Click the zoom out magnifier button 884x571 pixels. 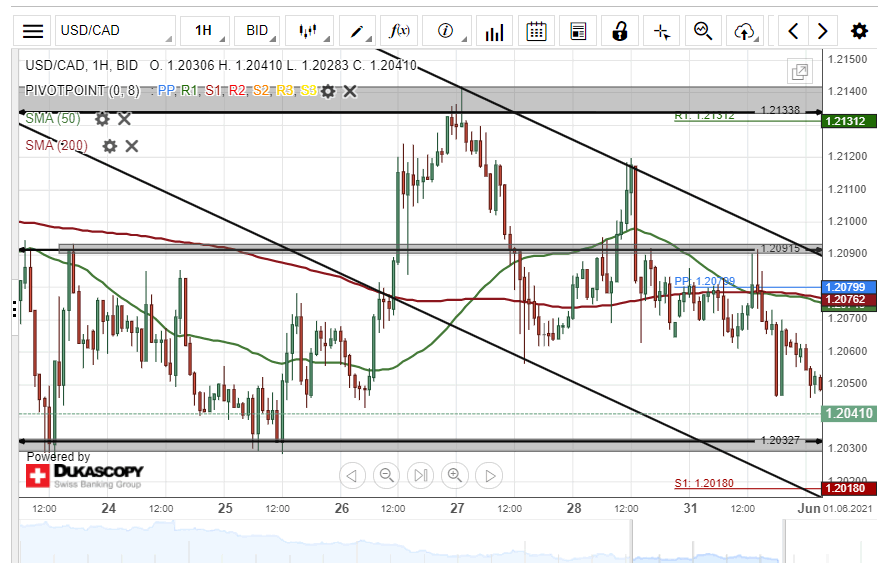point(386,475)
